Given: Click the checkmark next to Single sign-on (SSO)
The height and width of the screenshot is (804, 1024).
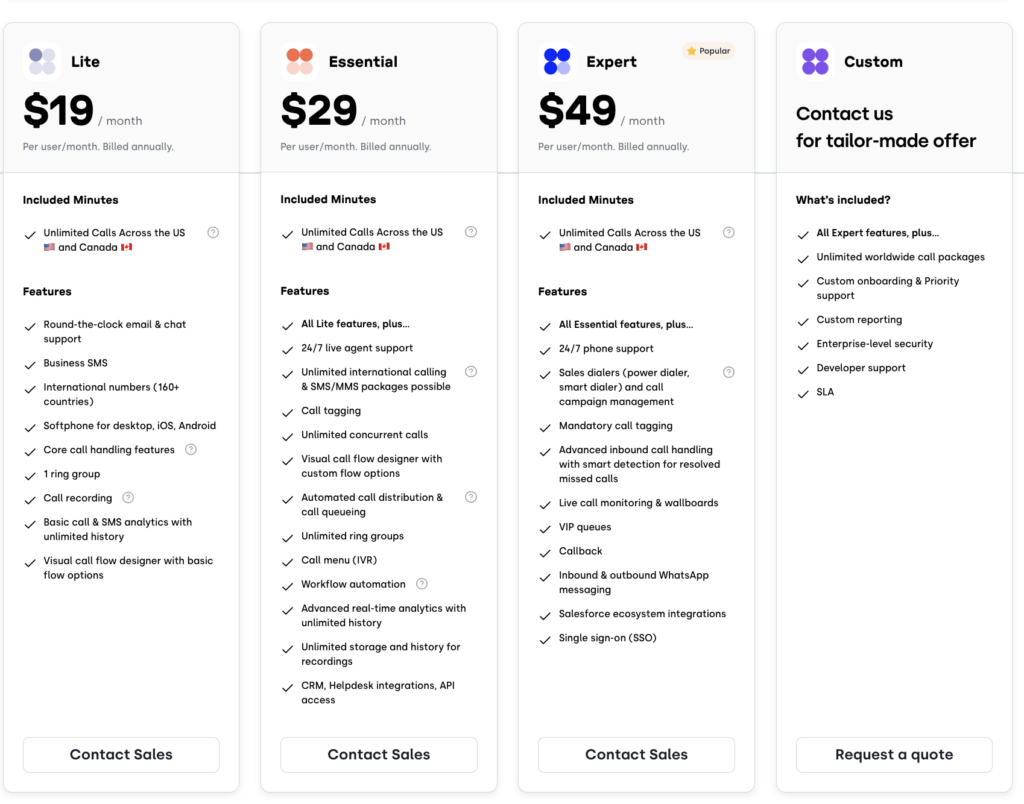Looking at the screenshot, I should tap(545, 639).
